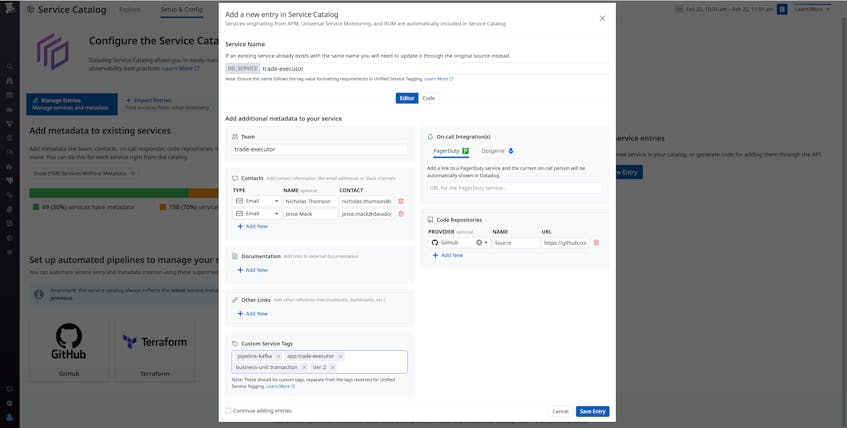Edit the nicholas.thomson email contact field

pos(367,201)
